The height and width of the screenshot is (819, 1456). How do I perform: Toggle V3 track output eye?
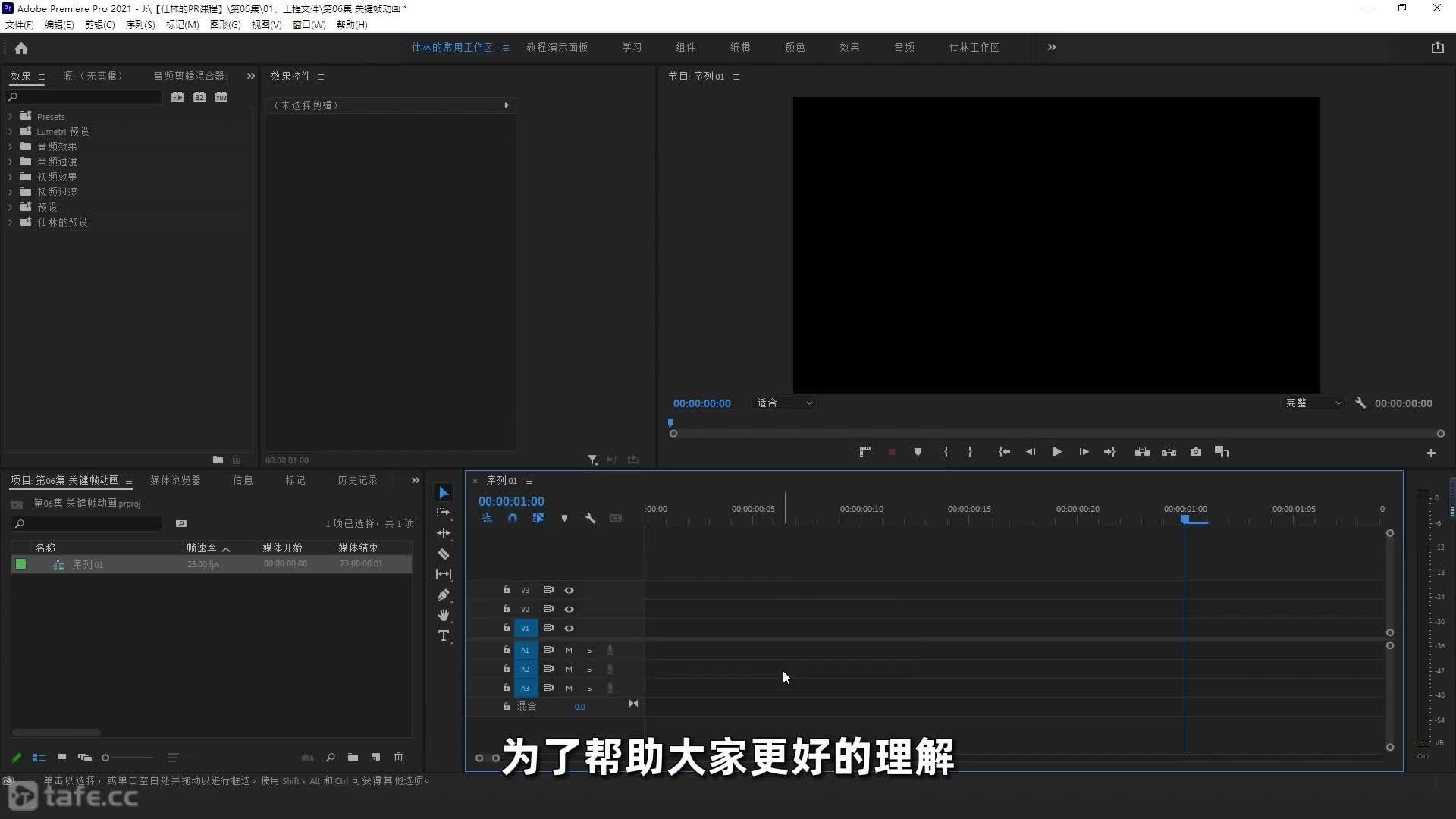point(569,591)
